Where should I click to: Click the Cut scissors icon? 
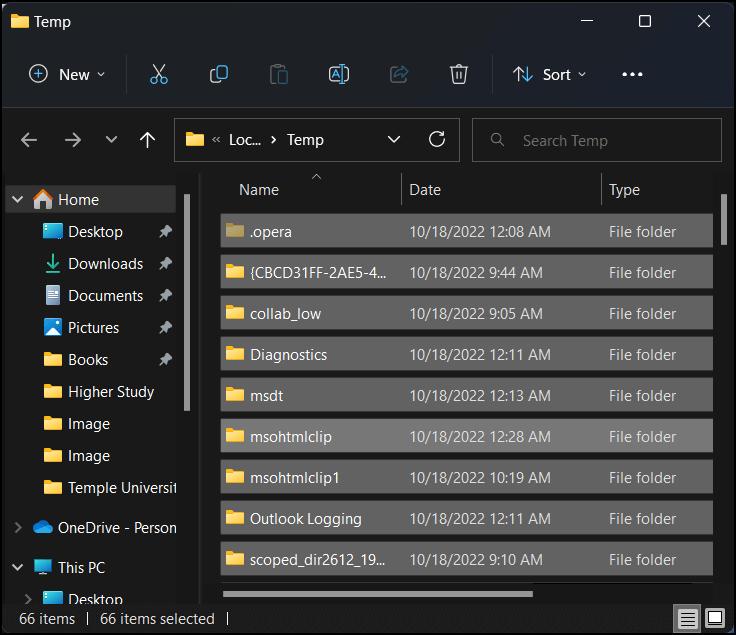(x=158, y=74)
